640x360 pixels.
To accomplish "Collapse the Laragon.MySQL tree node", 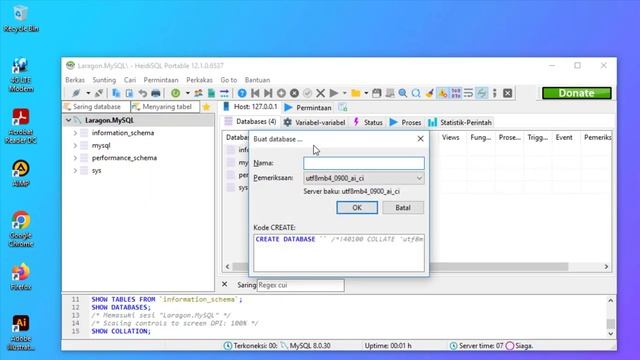I will coord(69,120).
